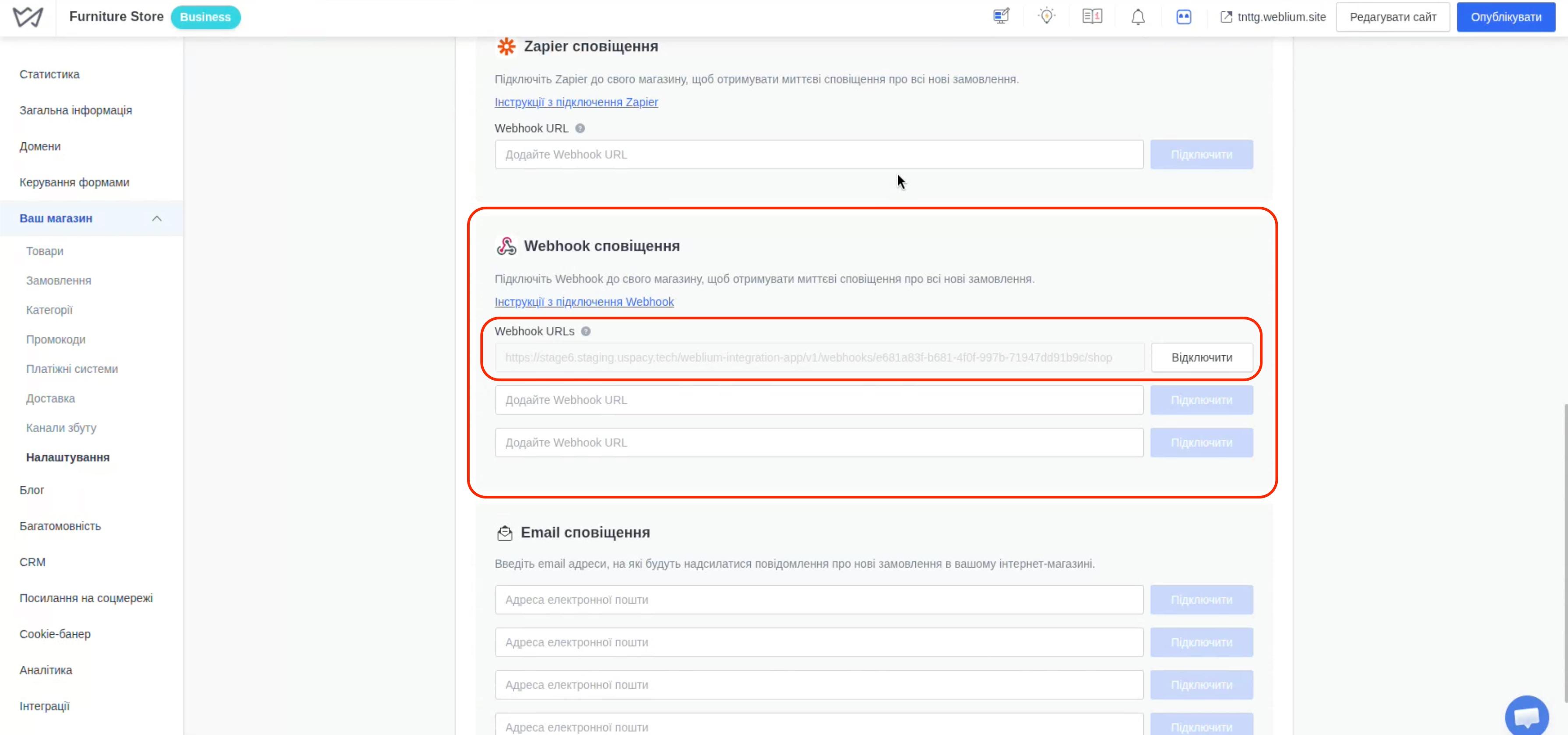1568x735 pixels.
Task: Open Багатомовність in sidebar
Action: coord(60,526)
